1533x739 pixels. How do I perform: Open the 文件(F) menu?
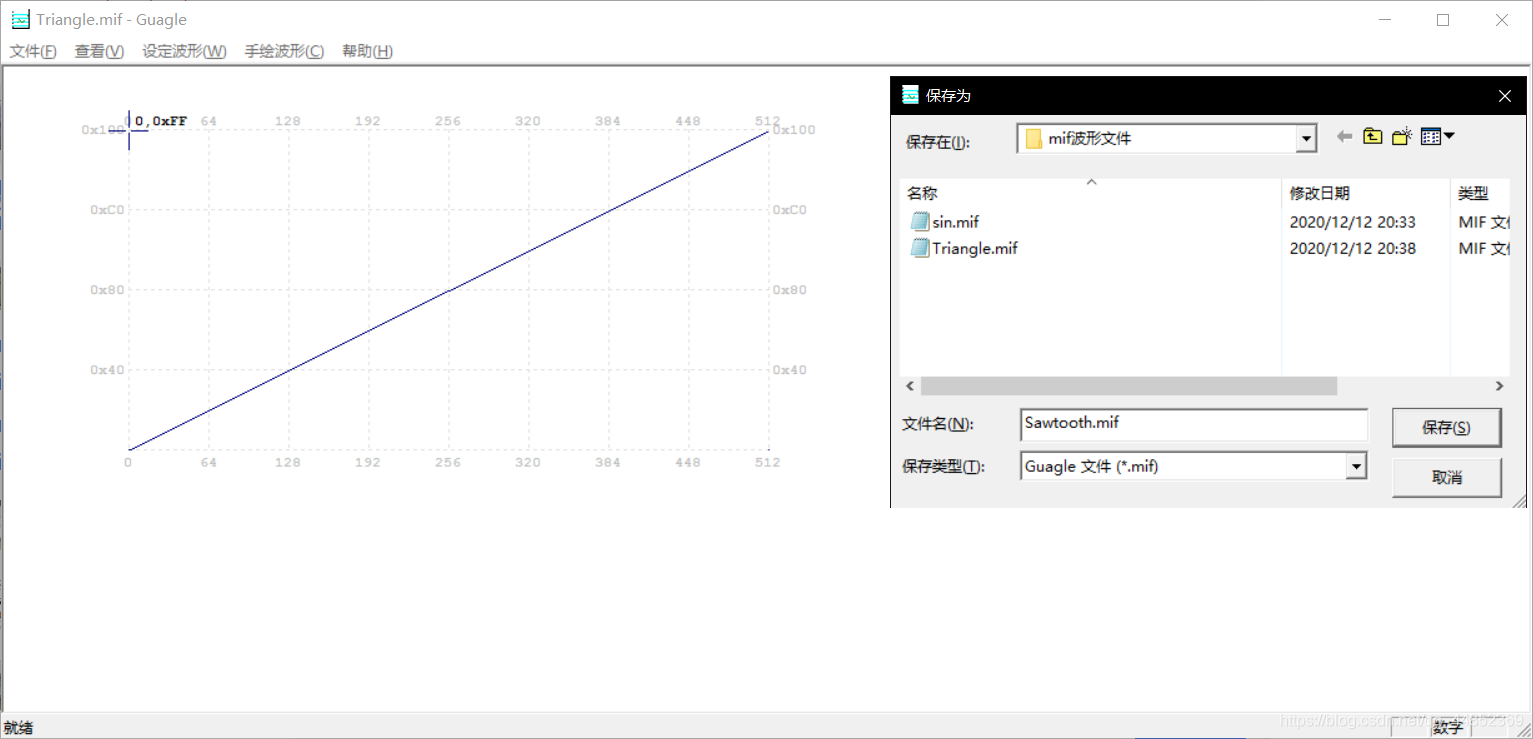coord(33,51)
